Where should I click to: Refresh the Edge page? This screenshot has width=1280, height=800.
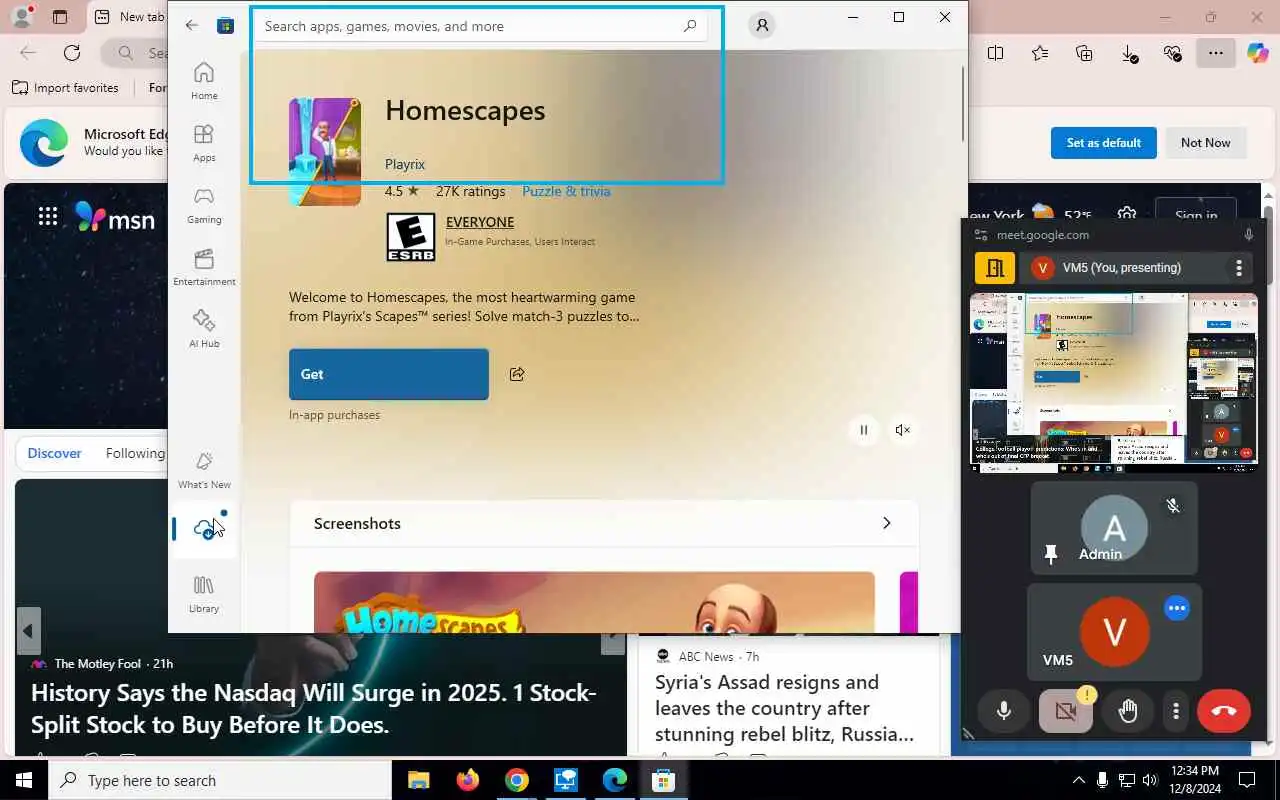72,53
